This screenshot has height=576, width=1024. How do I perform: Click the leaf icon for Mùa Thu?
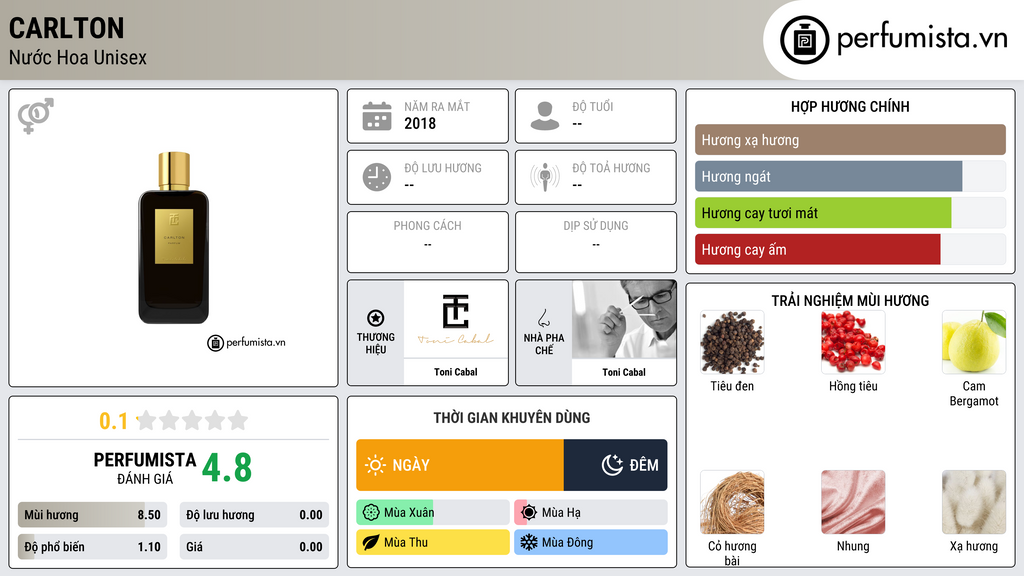coord(370,542)
